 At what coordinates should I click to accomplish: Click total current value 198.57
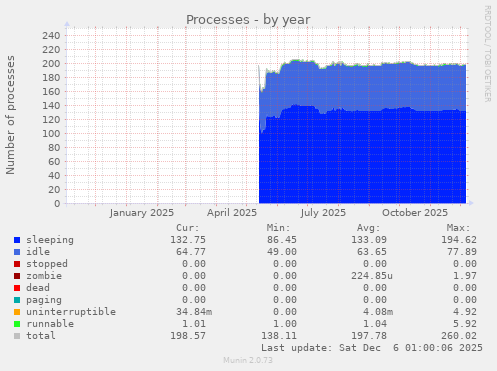[x=188, y=336]
